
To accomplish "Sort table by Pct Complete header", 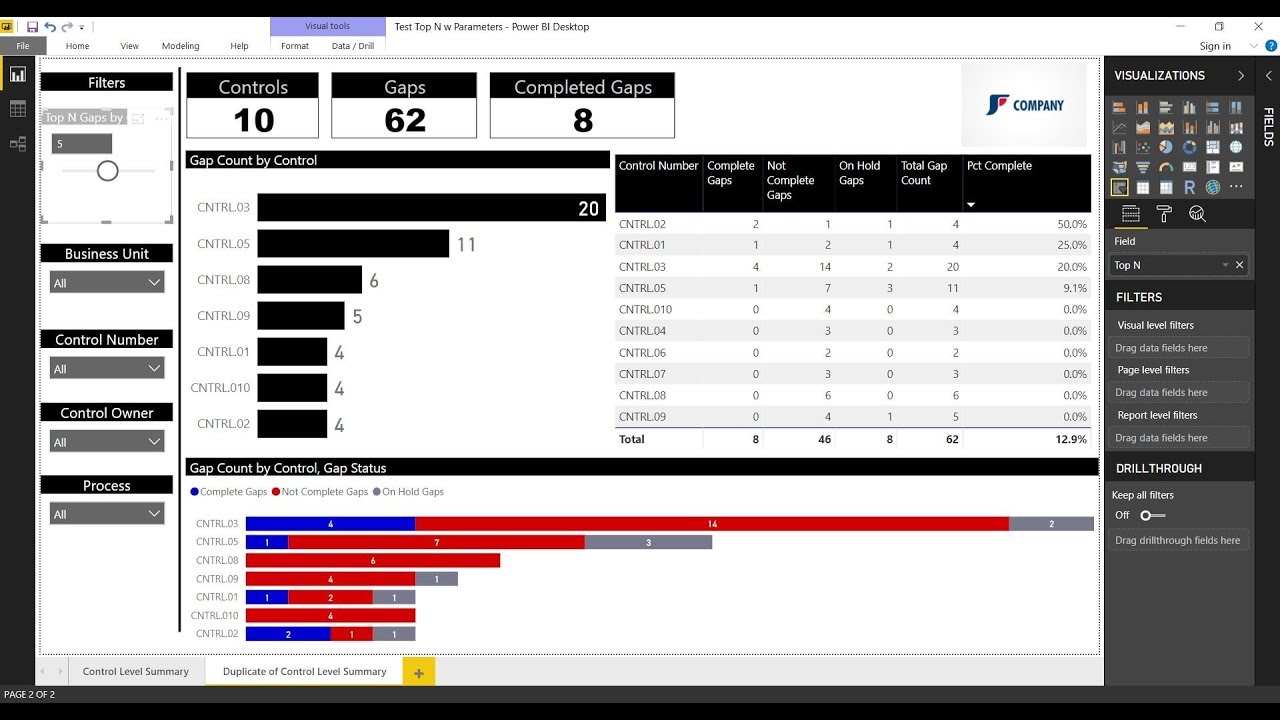I will click(999, 166).
